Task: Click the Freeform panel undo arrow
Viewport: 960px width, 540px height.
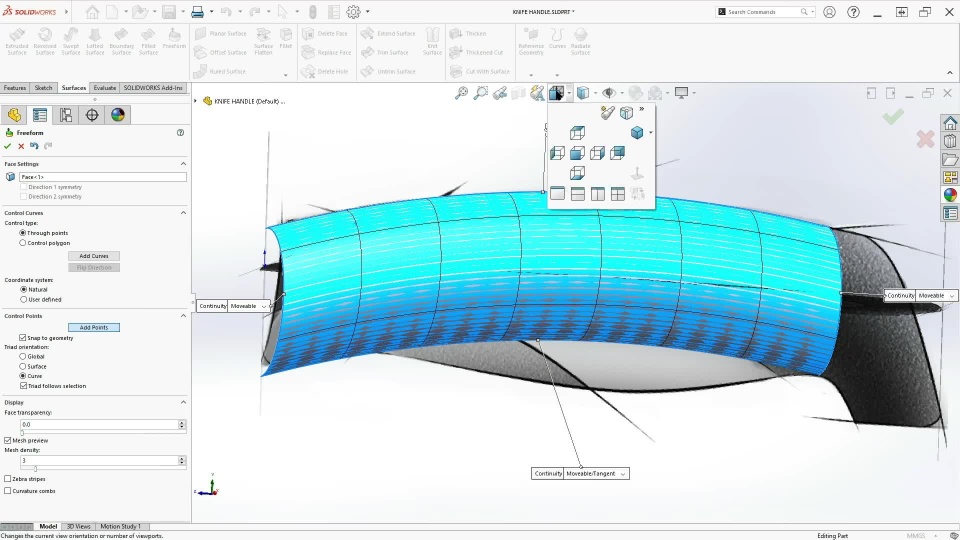Action: tap(34, 146)
